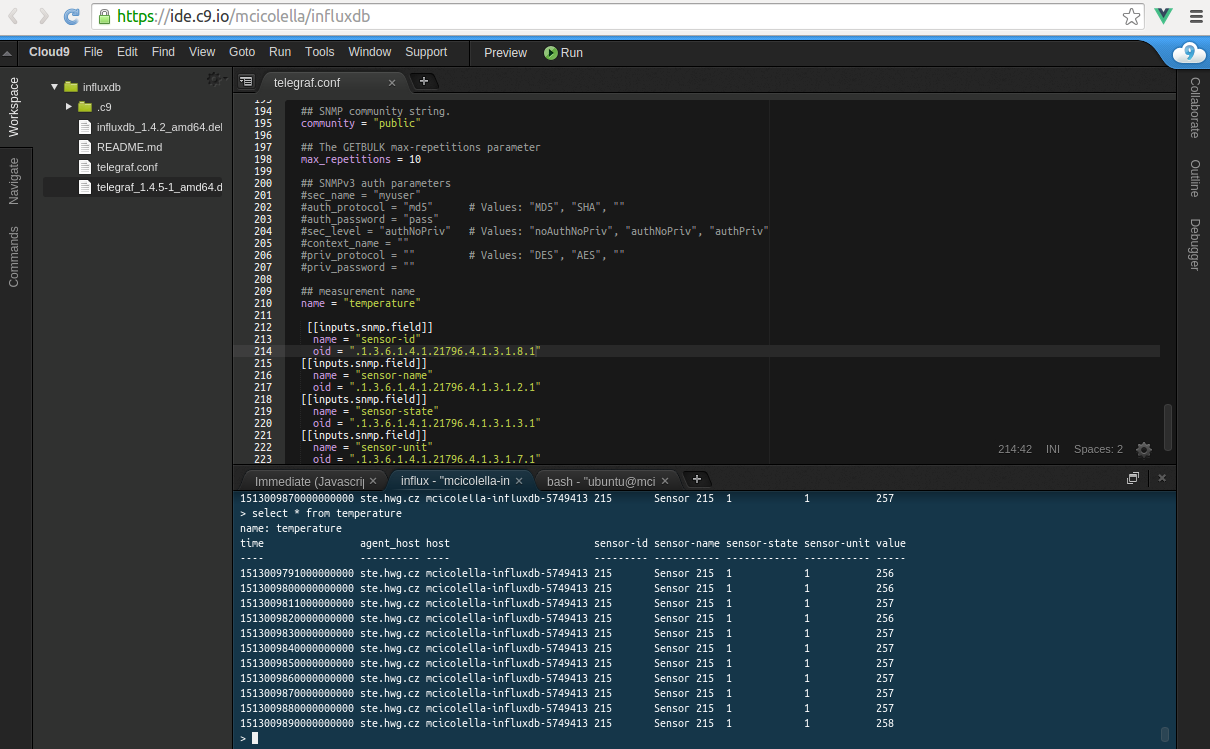
Task: Bookmark this page with the star icon
Action: pos(1131,16)
